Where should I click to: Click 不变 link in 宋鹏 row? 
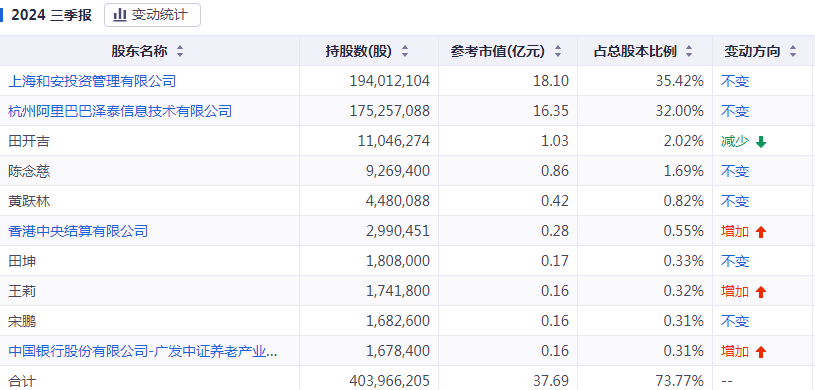735,321
